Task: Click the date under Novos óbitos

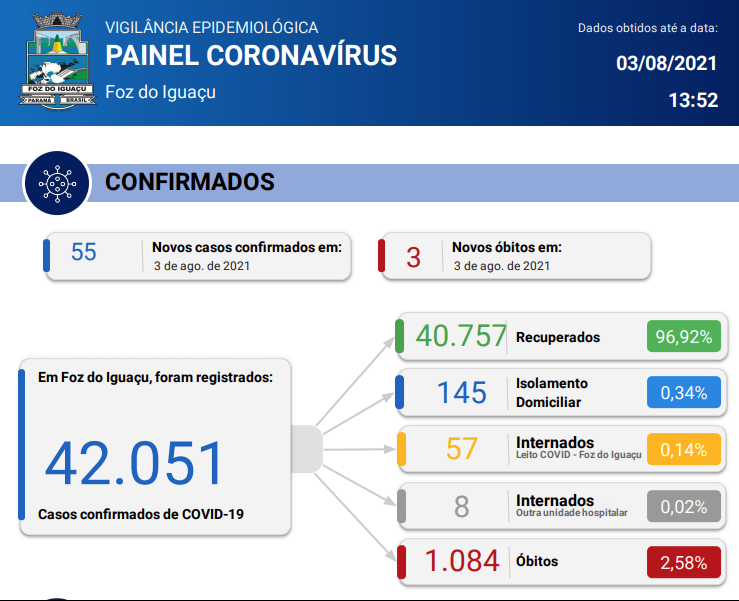Action: [x=501, y=266]
